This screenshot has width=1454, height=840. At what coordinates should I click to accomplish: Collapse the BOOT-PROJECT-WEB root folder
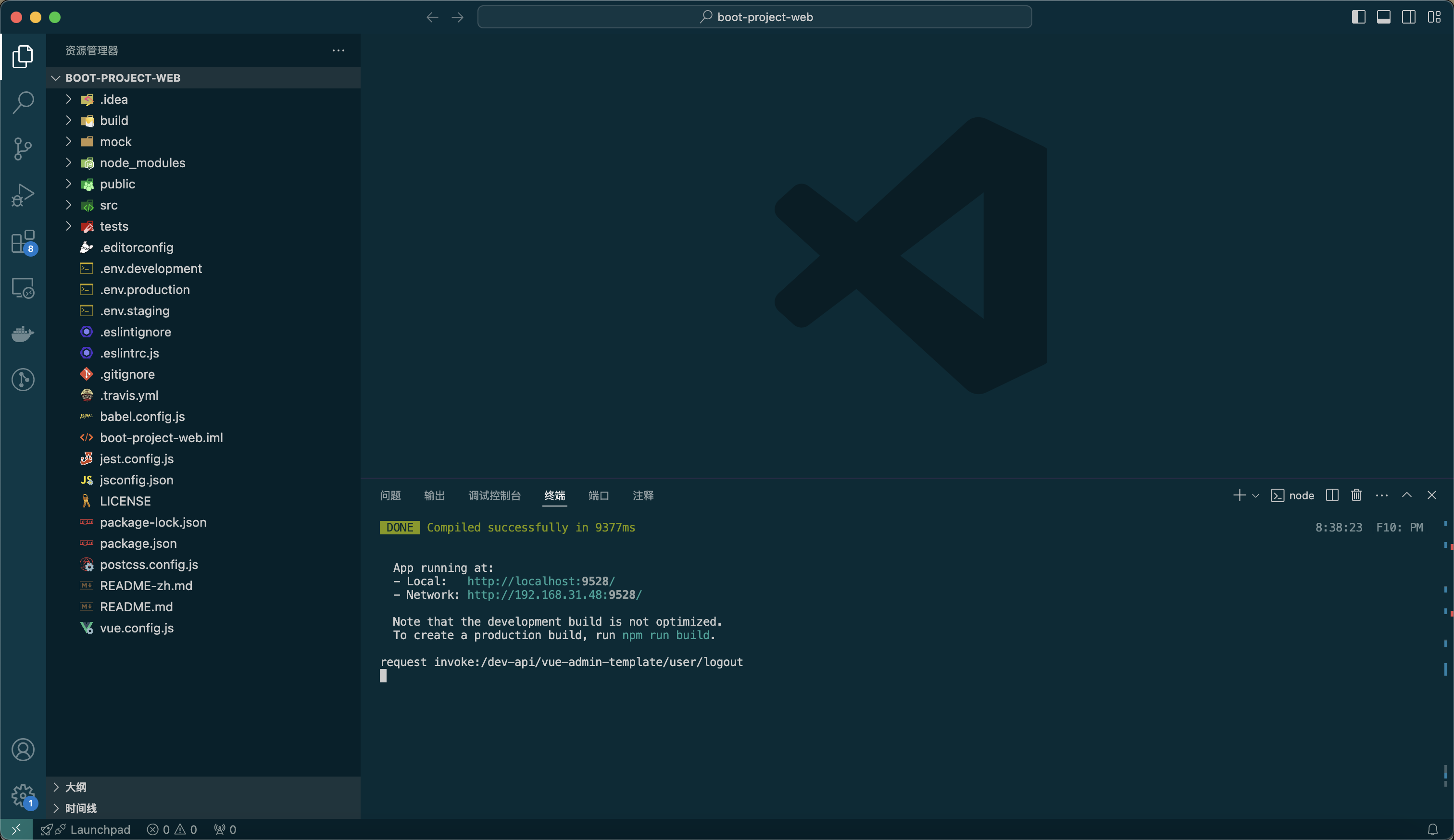point(203,78)
